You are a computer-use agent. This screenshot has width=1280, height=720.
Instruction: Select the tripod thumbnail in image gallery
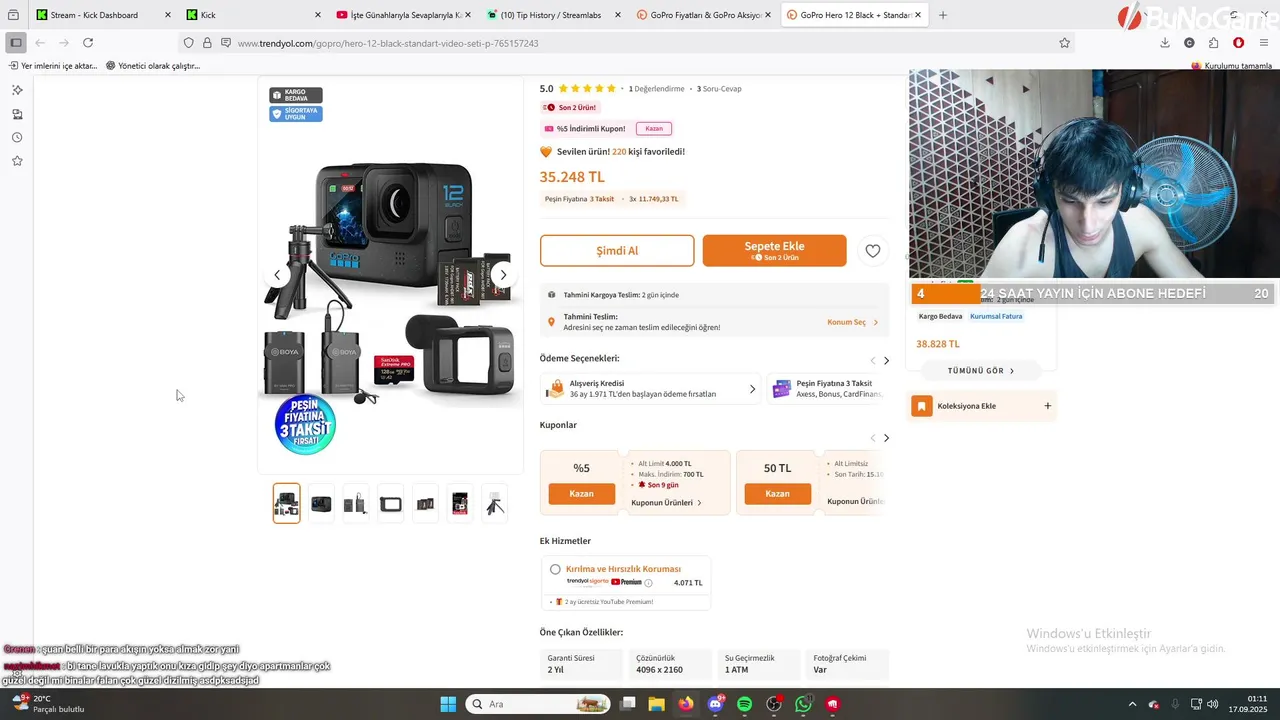(495, 504)
